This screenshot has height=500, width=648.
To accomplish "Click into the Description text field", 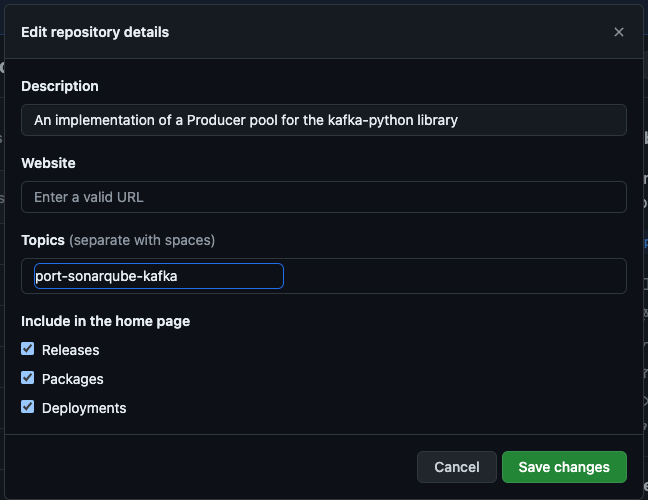I will coord(324,120).
